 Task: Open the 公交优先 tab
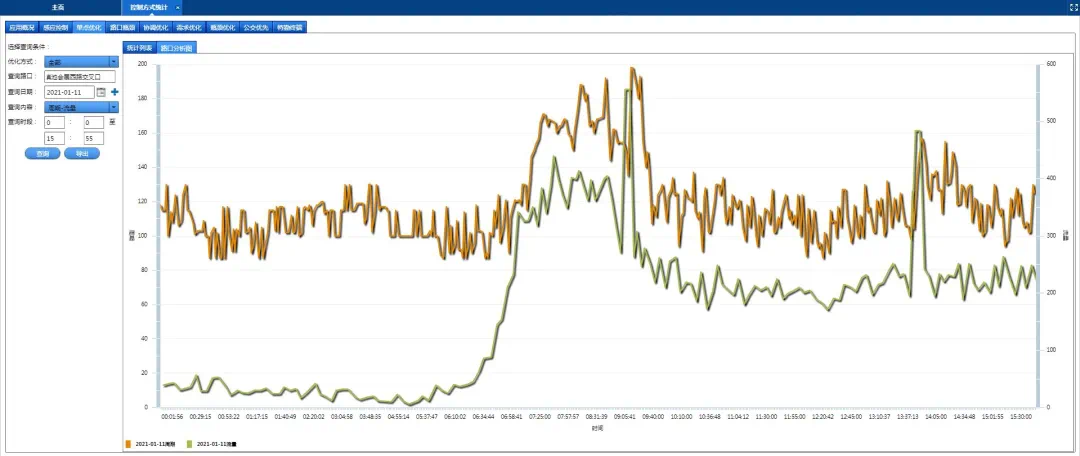(x=257, y=27)
